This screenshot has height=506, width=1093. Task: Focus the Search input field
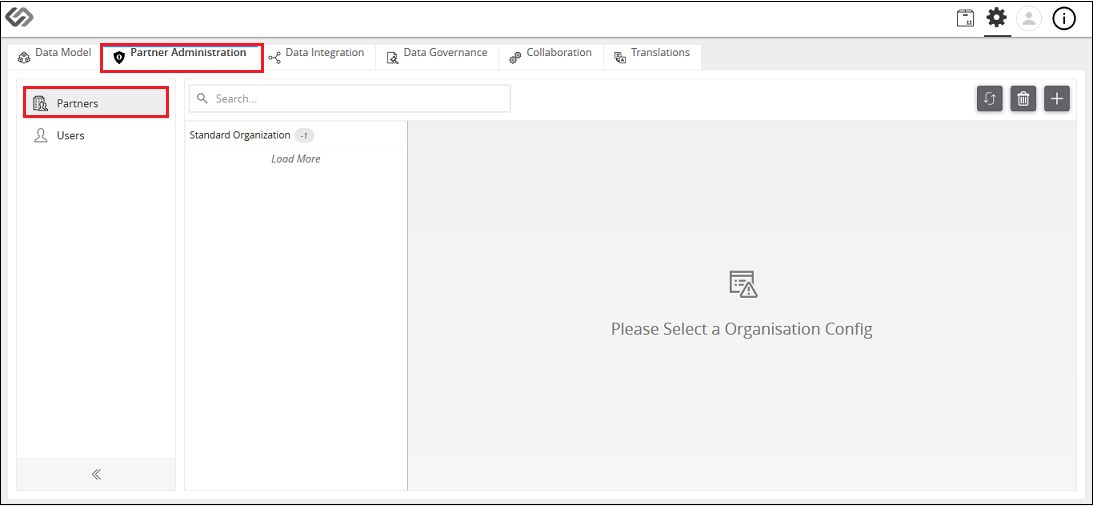350,99
